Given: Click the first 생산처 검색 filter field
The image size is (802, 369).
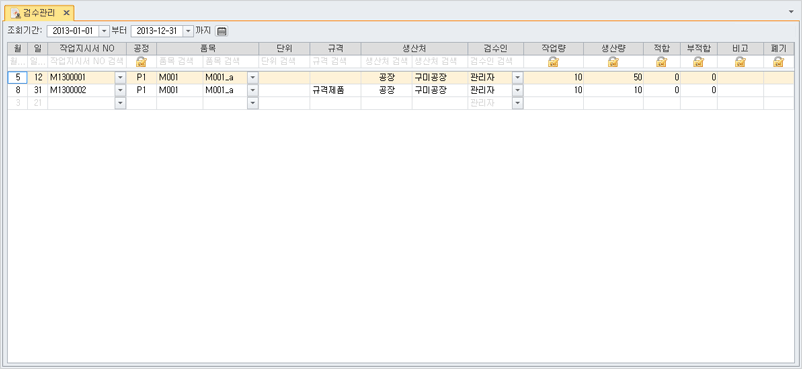Looking at the screenshot, I should pyautogui.click(x=386, y=62).
